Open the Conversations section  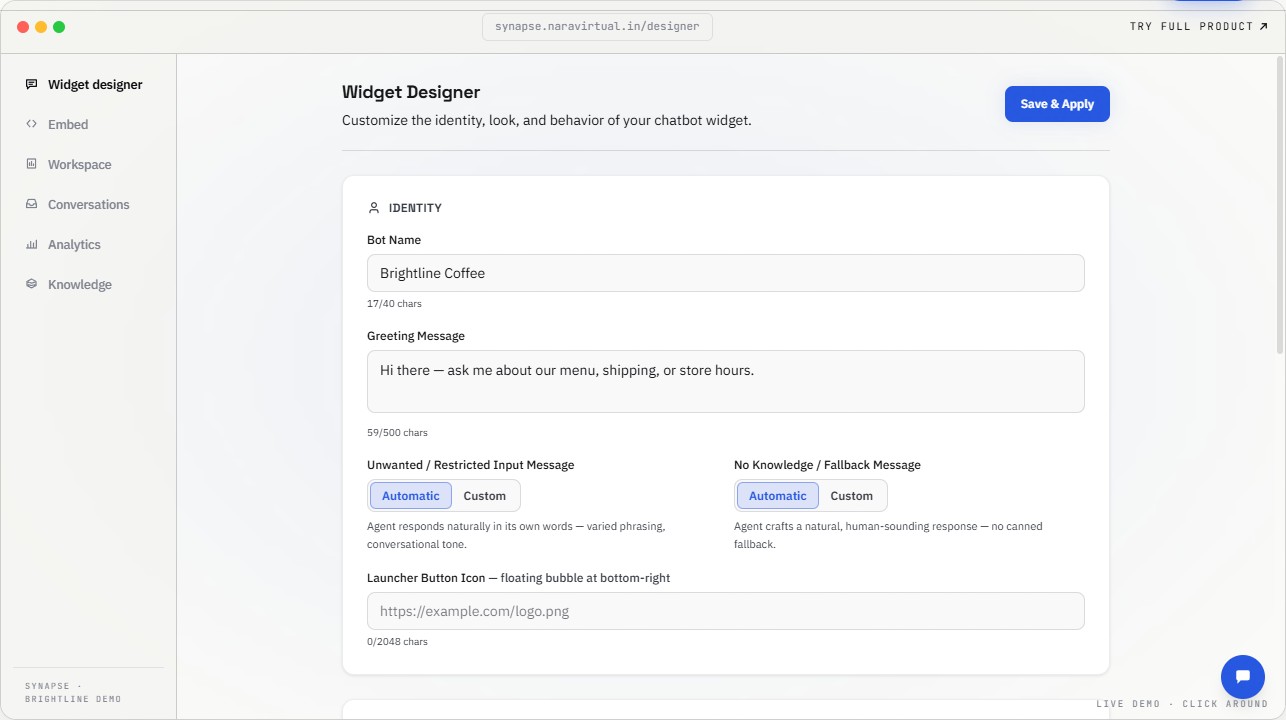(88, 205)
